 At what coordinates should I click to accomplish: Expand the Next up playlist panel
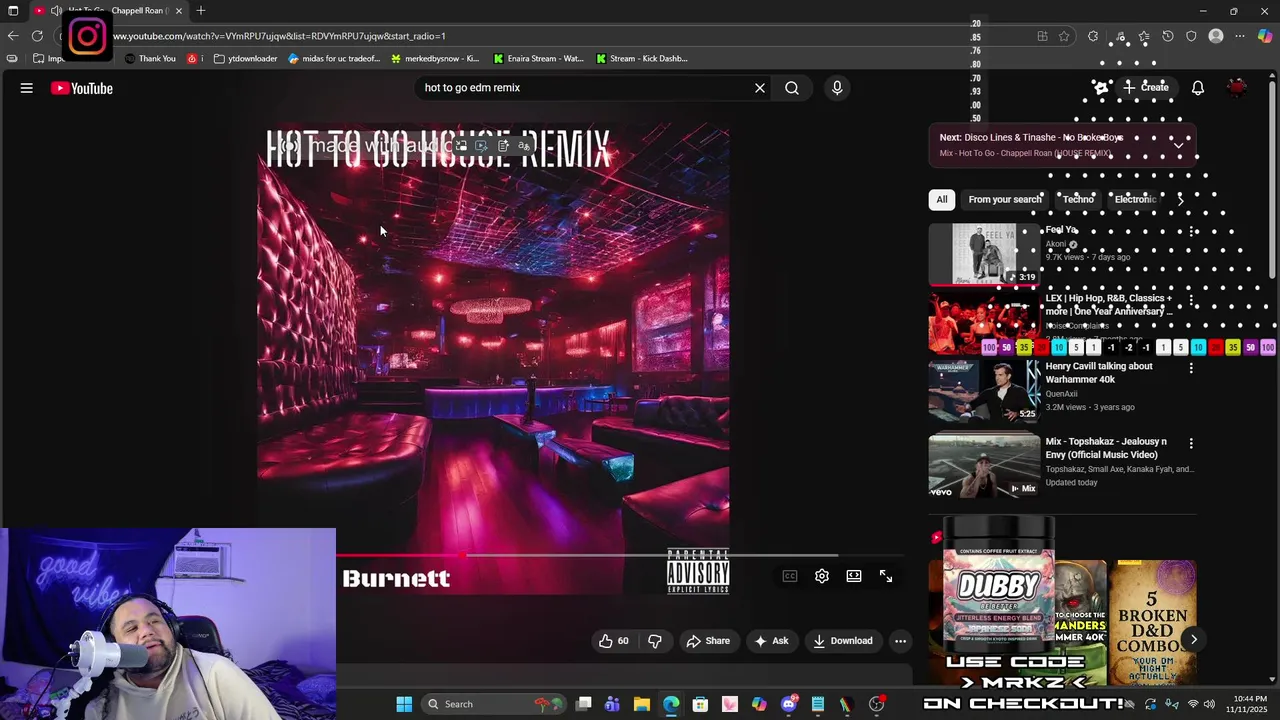pyautogui.click(x=1179, y=145)
